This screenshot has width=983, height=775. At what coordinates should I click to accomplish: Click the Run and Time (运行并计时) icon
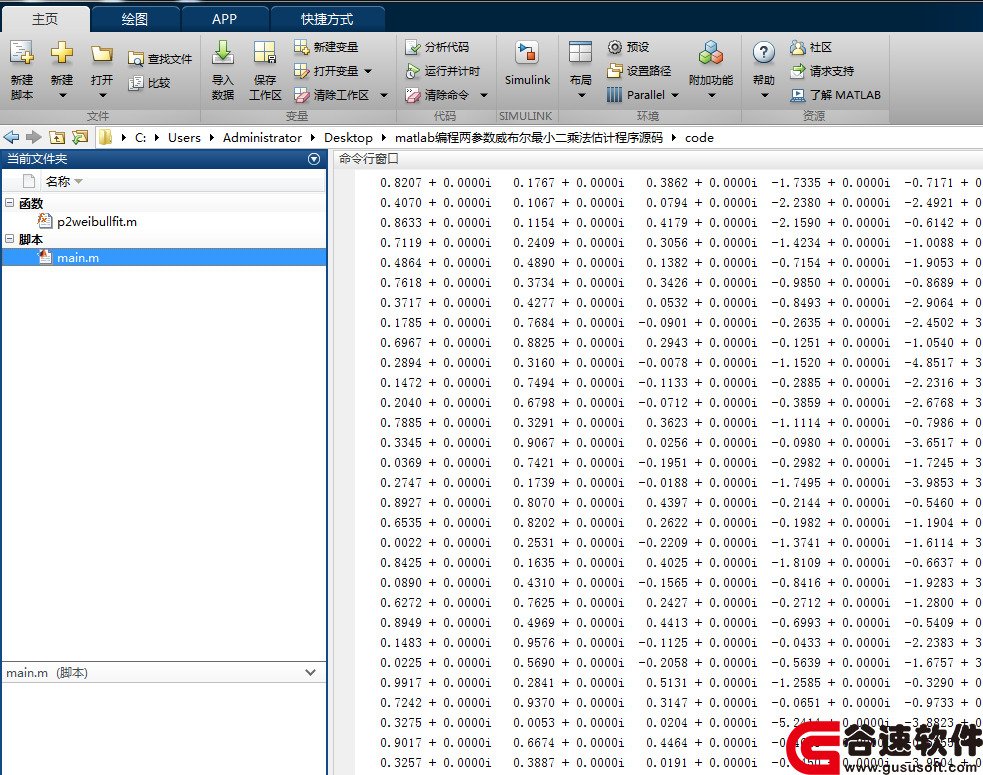pyautogui.click(x=413, y=71)
